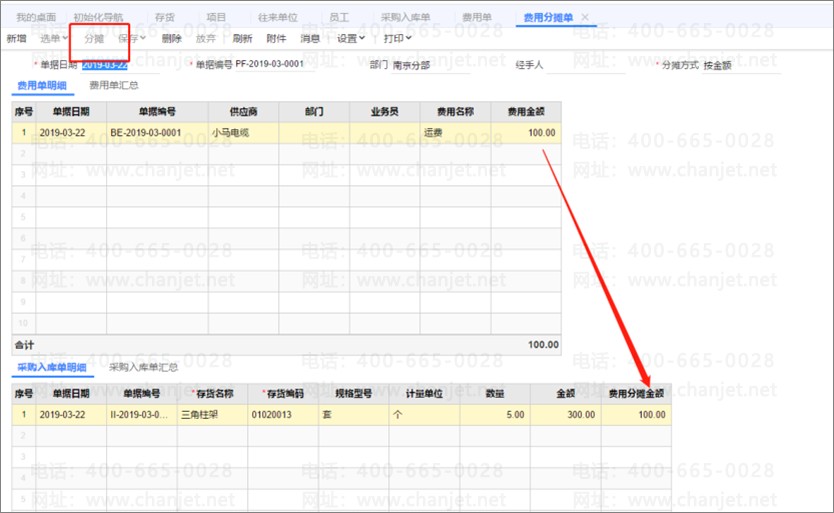This screenshot has height=513, width=834.
Task: Click the 消息 toolbar button
Action: pos(310,39)
